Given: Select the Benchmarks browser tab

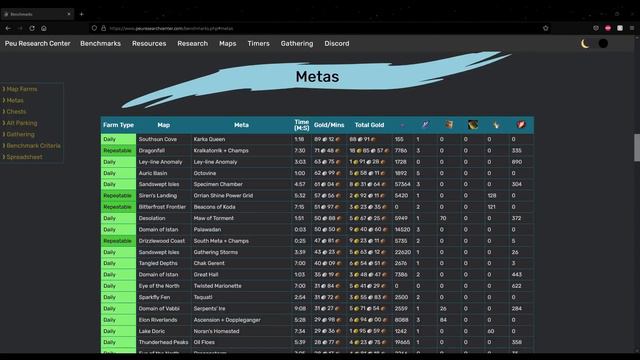Looking at the screenshot, I should [37, 14].
